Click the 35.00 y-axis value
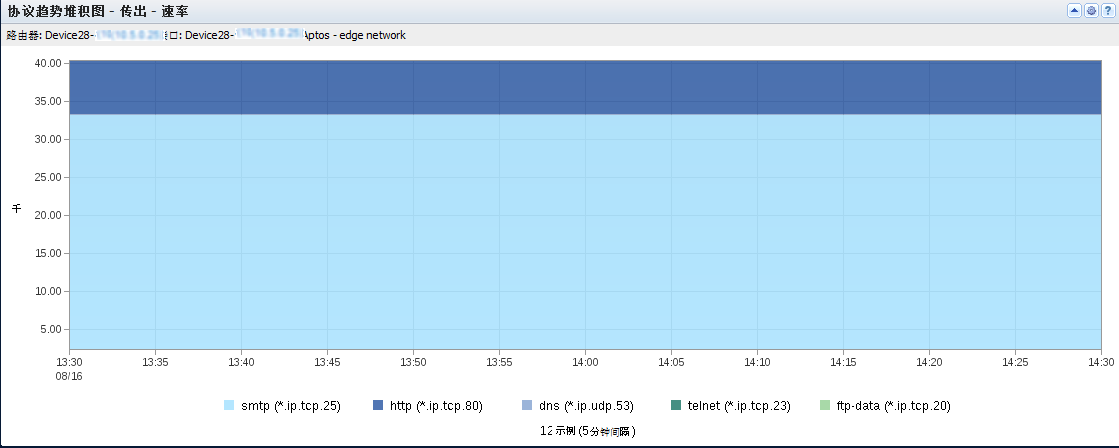 (x=50, y=101)
